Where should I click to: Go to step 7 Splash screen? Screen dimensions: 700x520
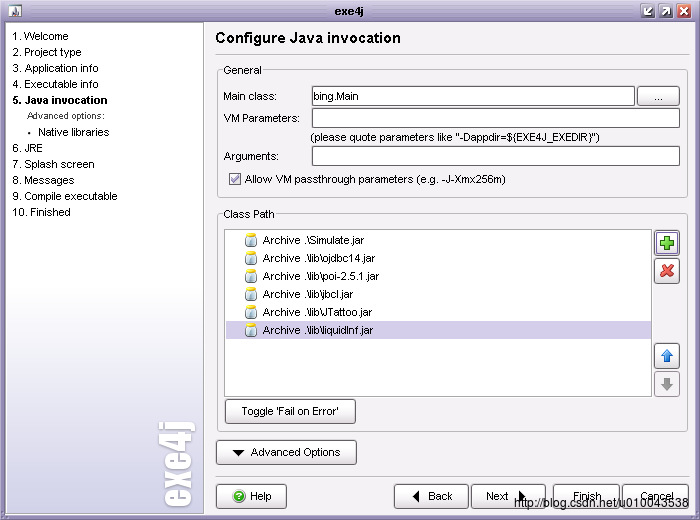point(53,164)
